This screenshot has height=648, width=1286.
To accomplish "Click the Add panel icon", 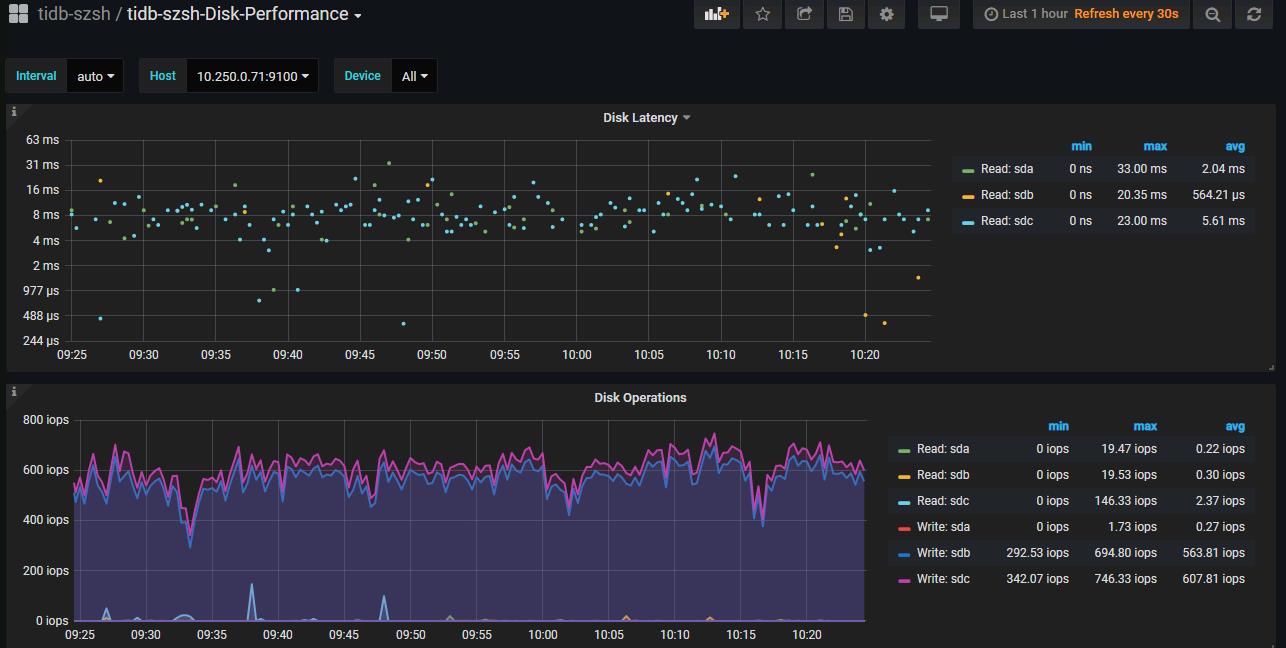I will click(x=716, y=14).
